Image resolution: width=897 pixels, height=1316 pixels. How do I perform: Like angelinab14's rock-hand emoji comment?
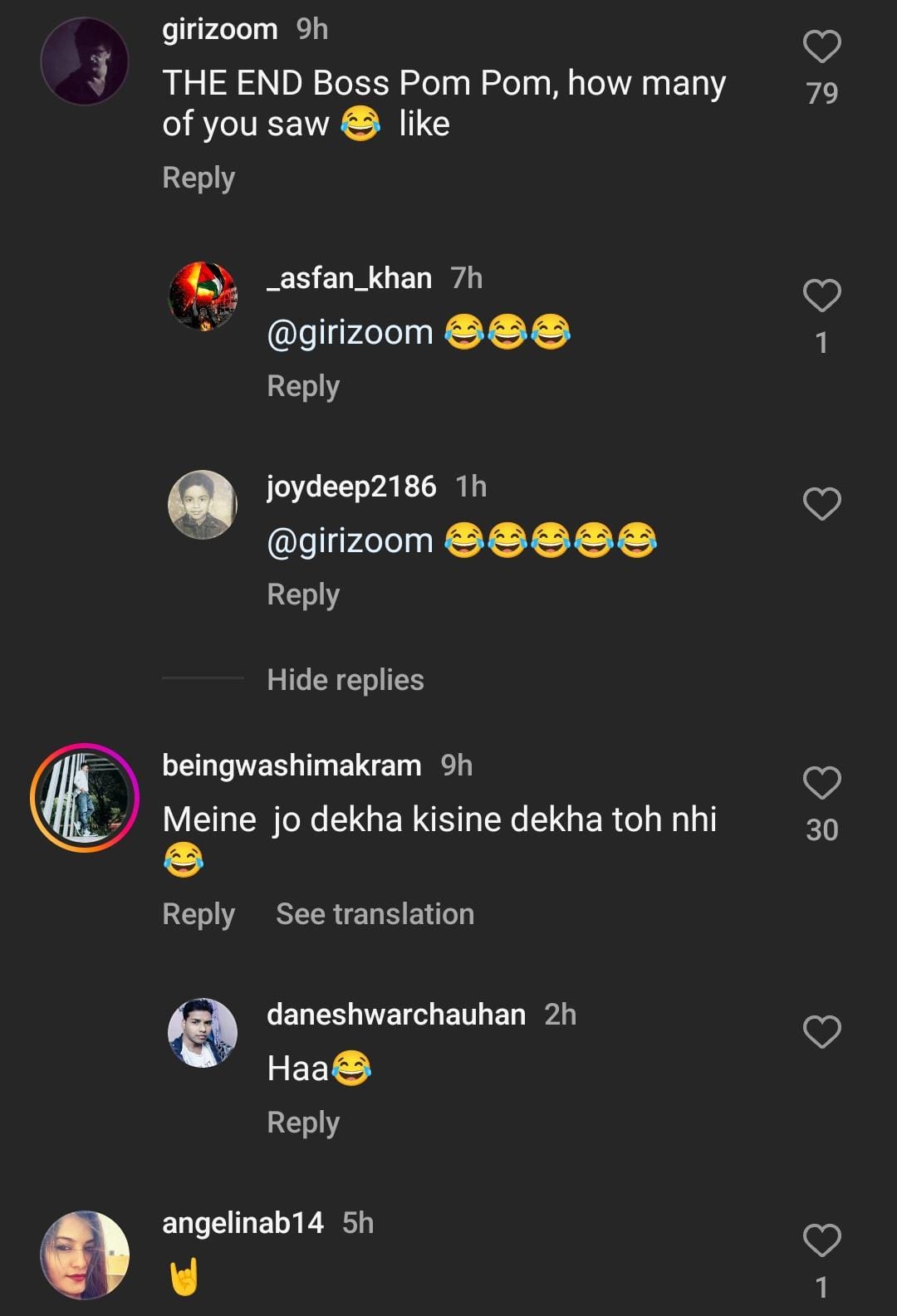point(821,1240)
